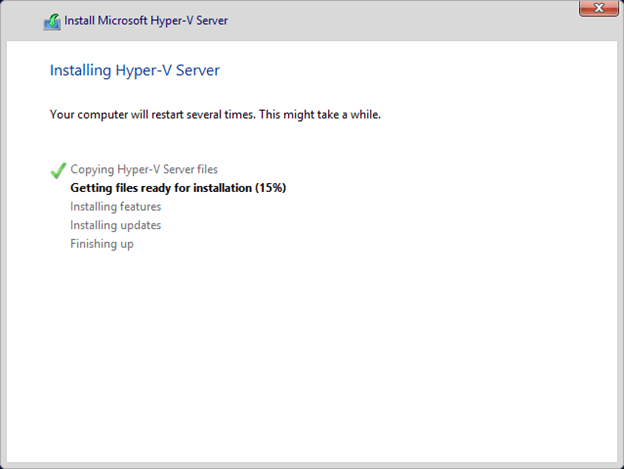Select the 'Installing updates' step

[115, 225]
